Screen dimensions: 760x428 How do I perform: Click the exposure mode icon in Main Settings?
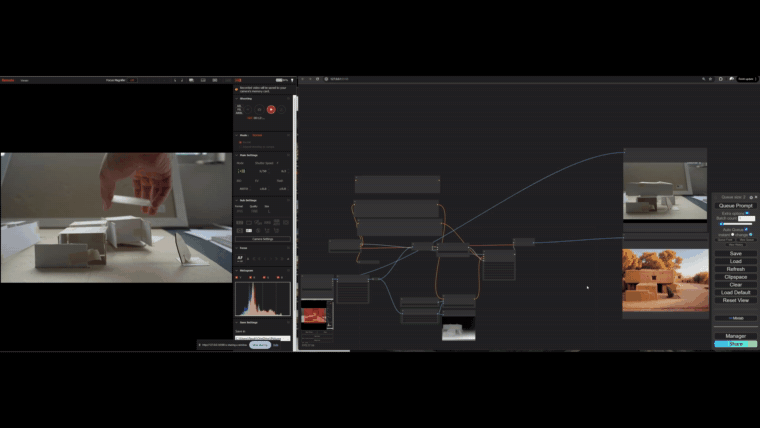241,171
